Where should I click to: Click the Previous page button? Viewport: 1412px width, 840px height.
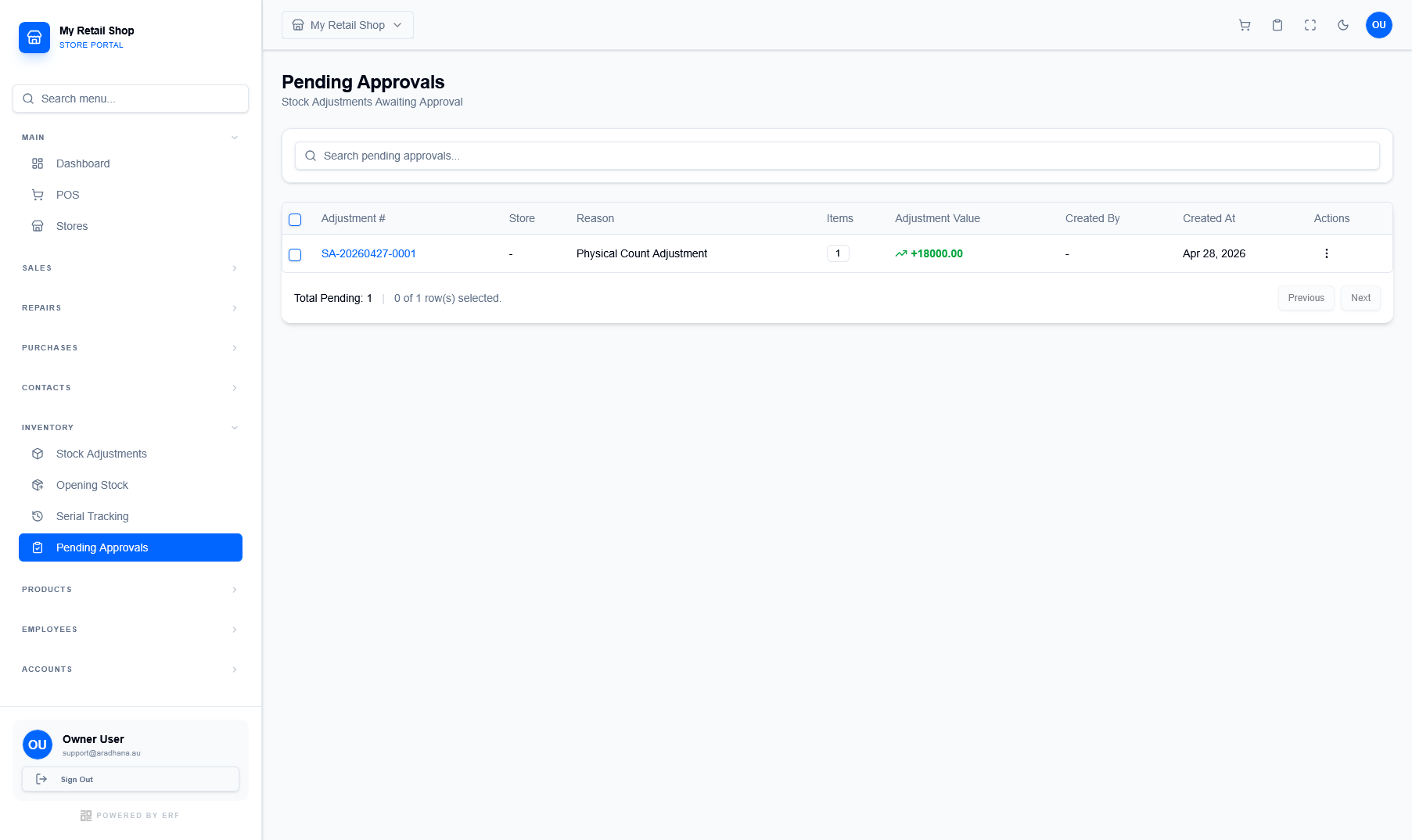(1306, 298)
